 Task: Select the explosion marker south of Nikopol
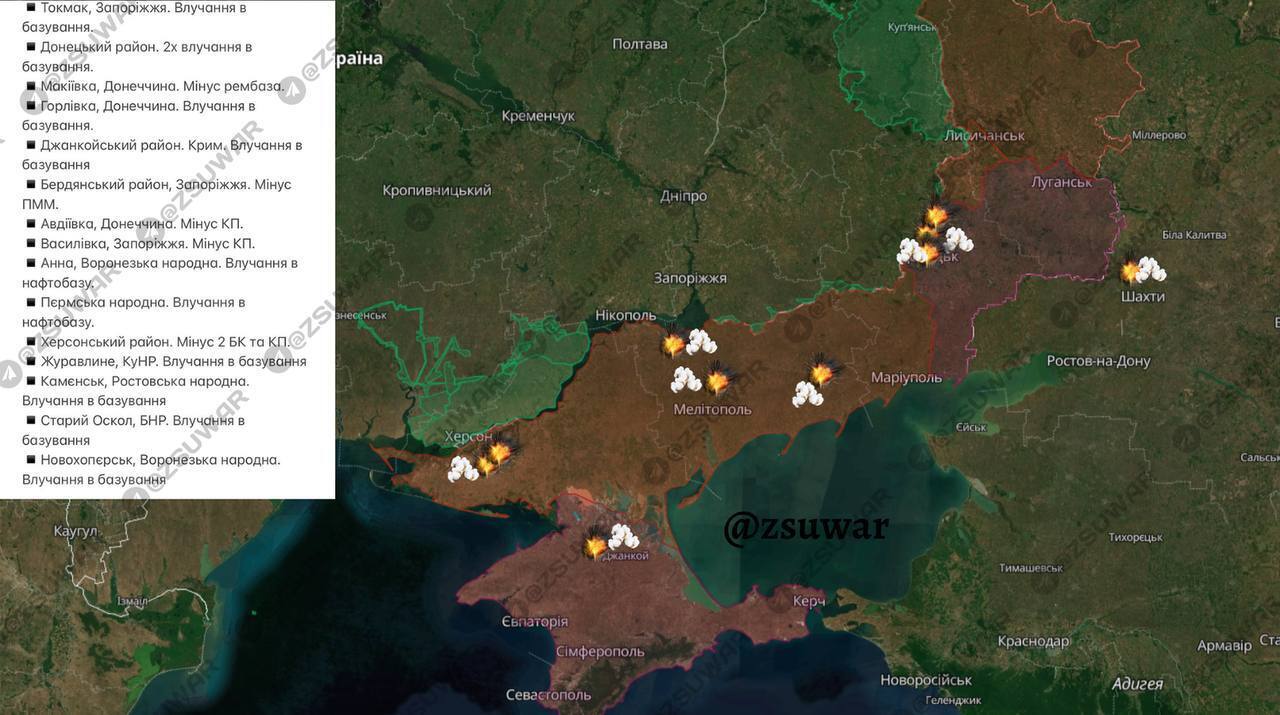pos(674,344)
